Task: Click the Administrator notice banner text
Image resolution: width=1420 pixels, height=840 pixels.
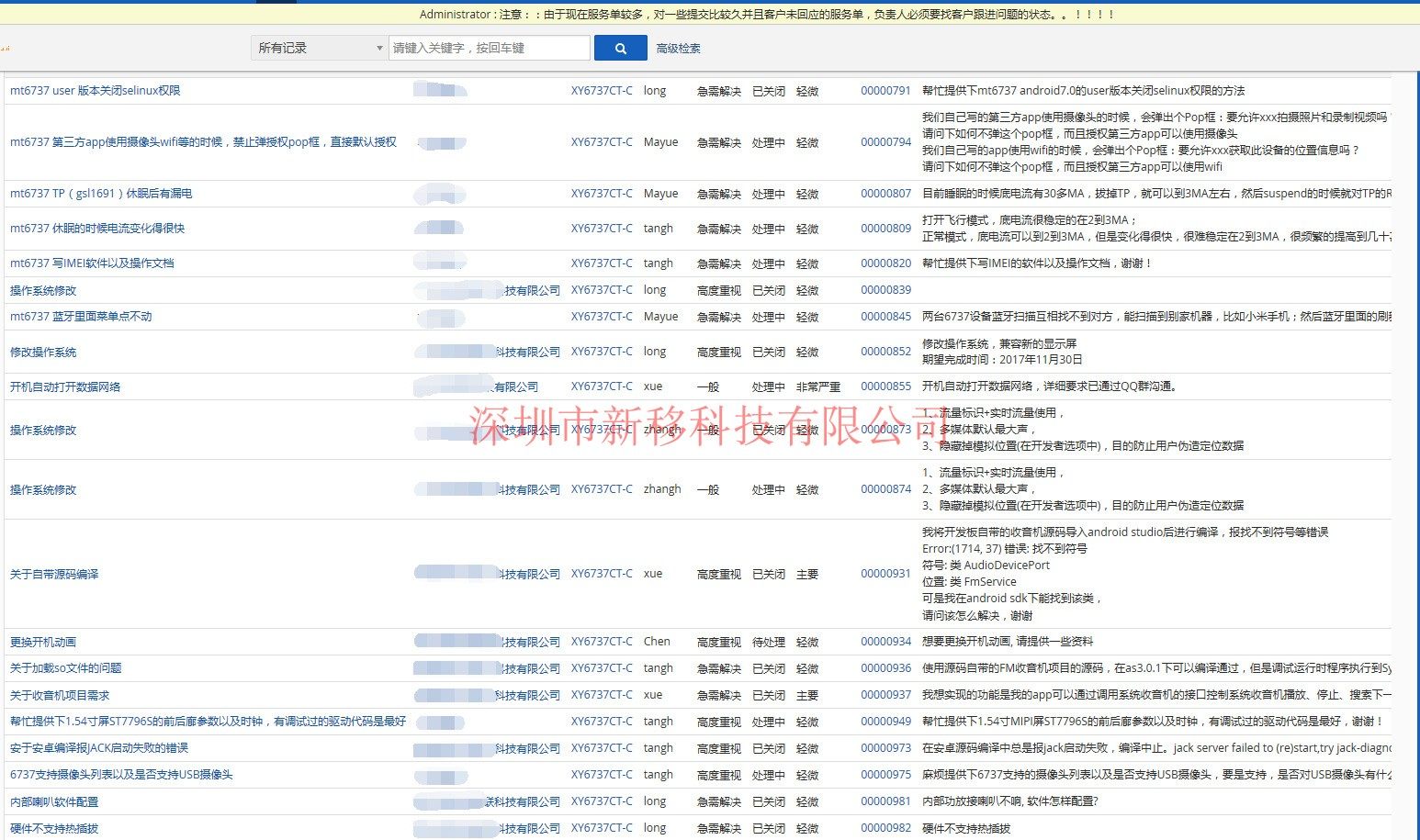Action: (767, 15)
